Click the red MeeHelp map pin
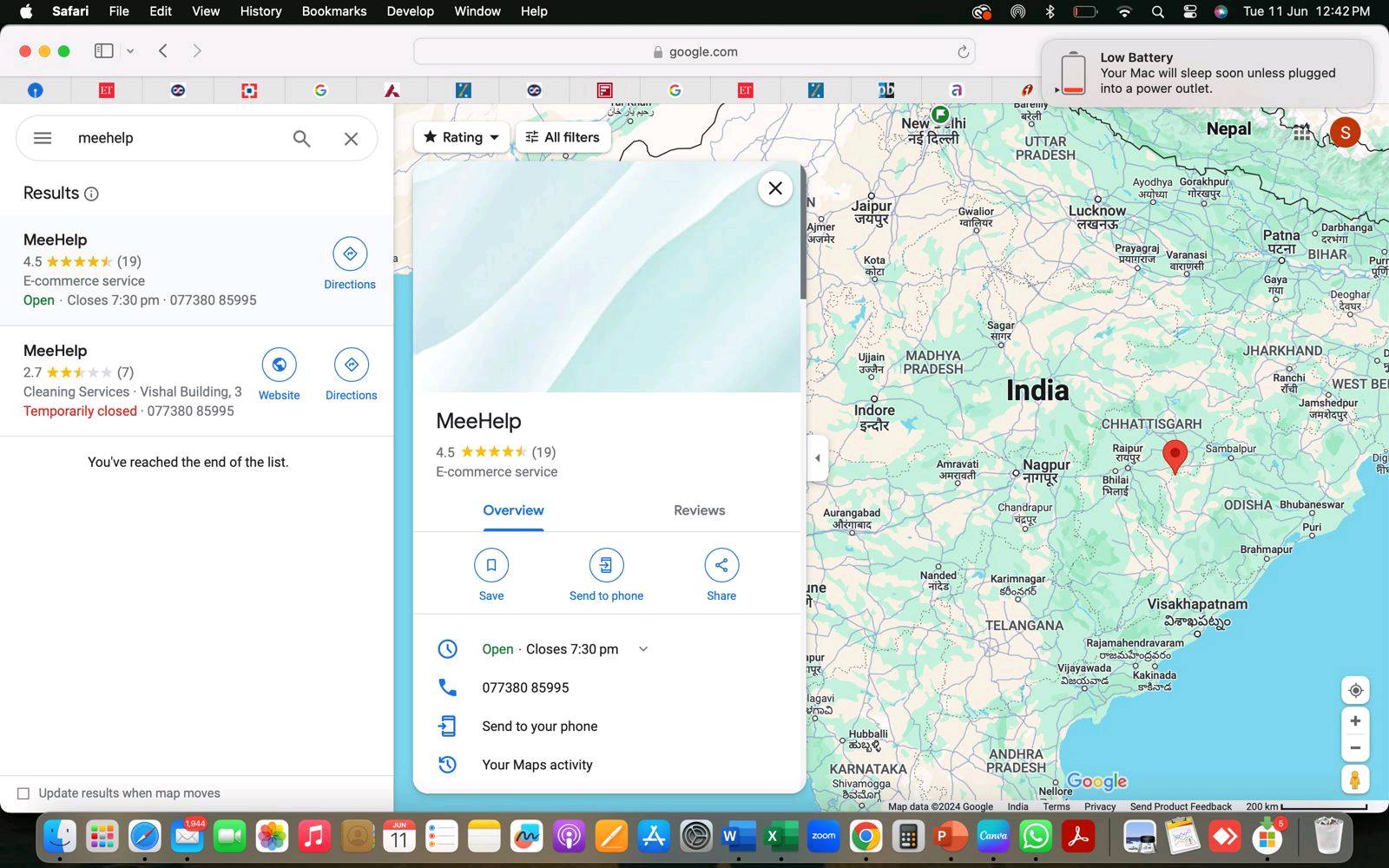 tap(1175, 456)
